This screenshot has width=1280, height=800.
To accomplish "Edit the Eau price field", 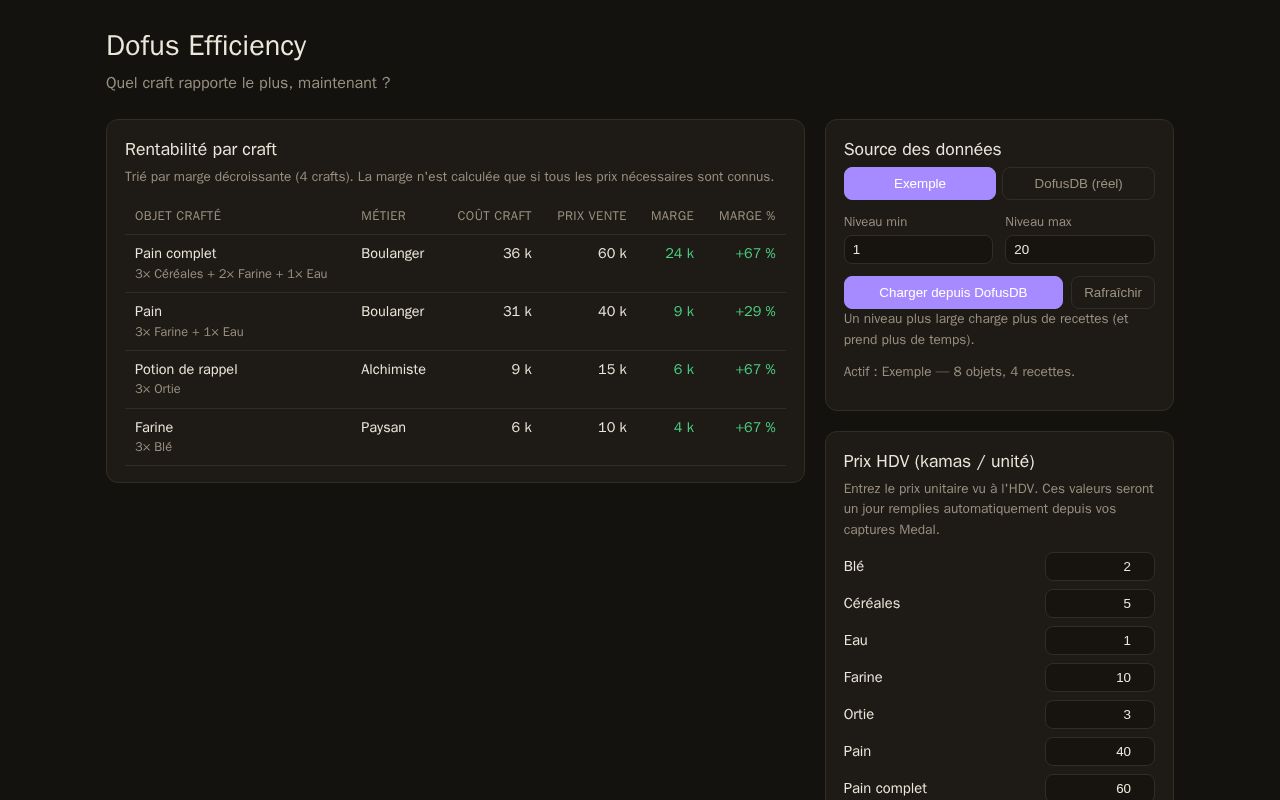I will (1099, 640).
